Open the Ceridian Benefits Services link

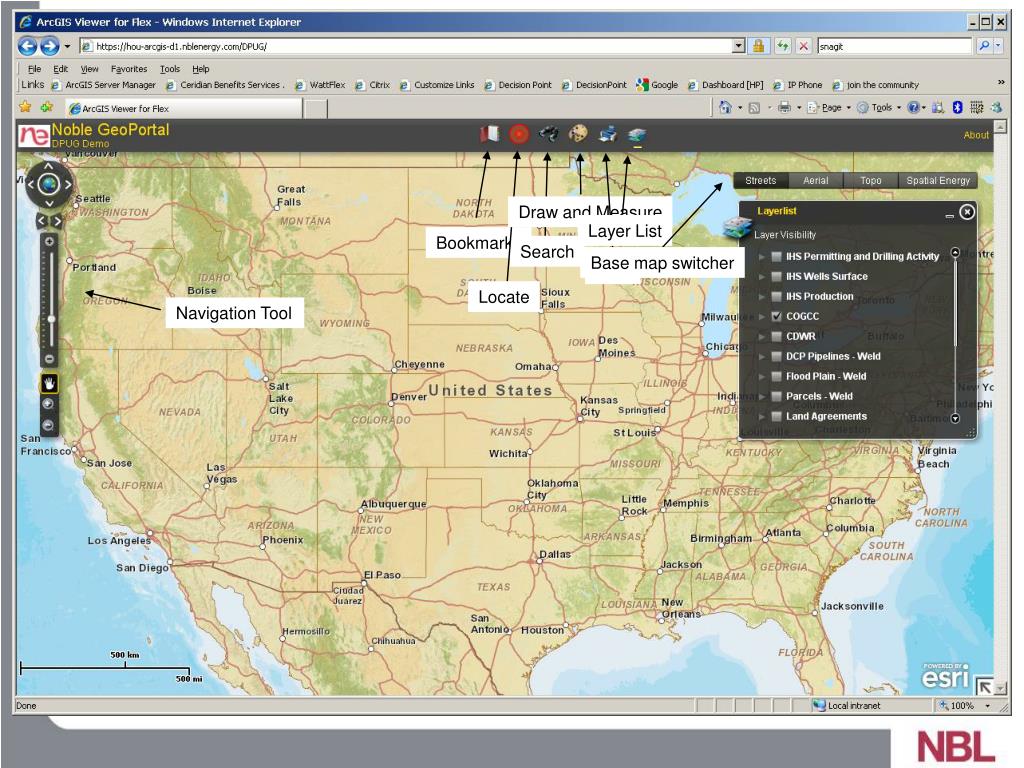click(223, 85)
